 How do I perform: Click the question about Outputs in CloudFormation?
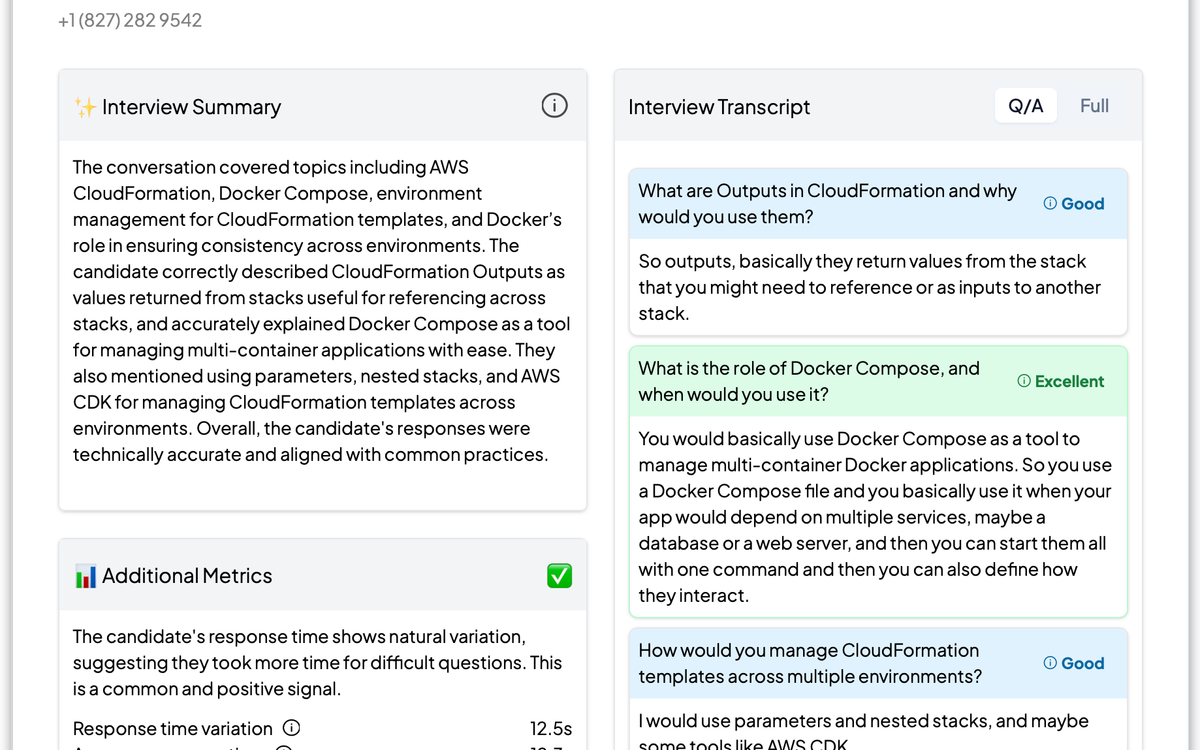coord(827,204)
